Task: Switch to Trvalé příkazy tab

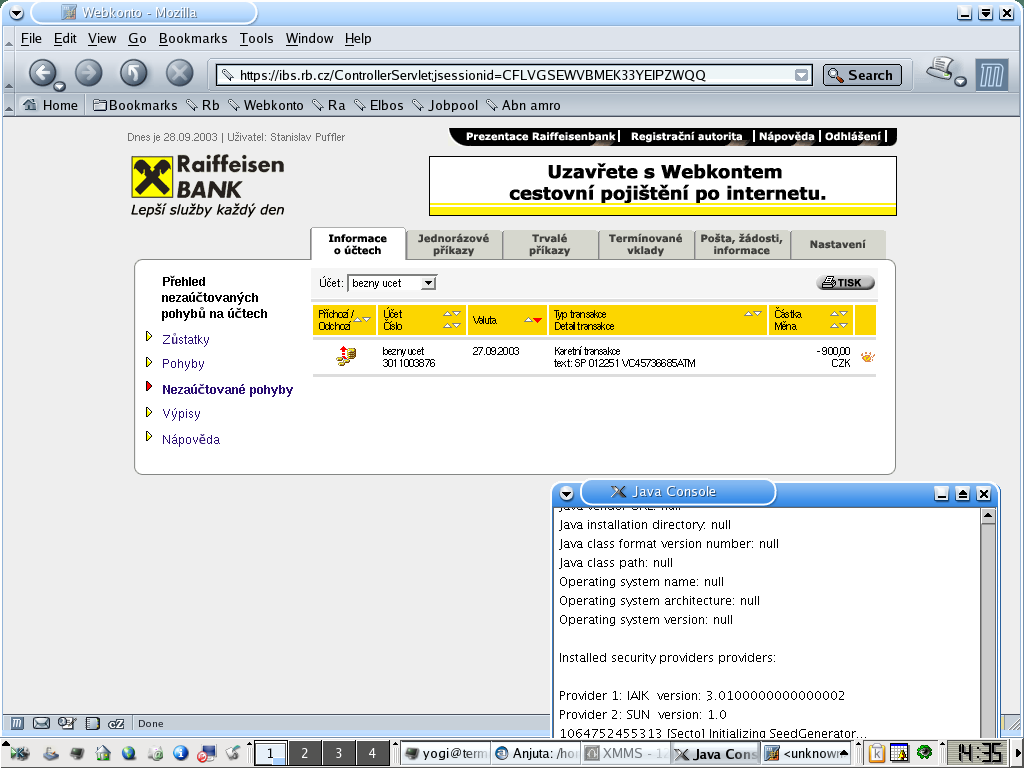Action: pos(549,244)
